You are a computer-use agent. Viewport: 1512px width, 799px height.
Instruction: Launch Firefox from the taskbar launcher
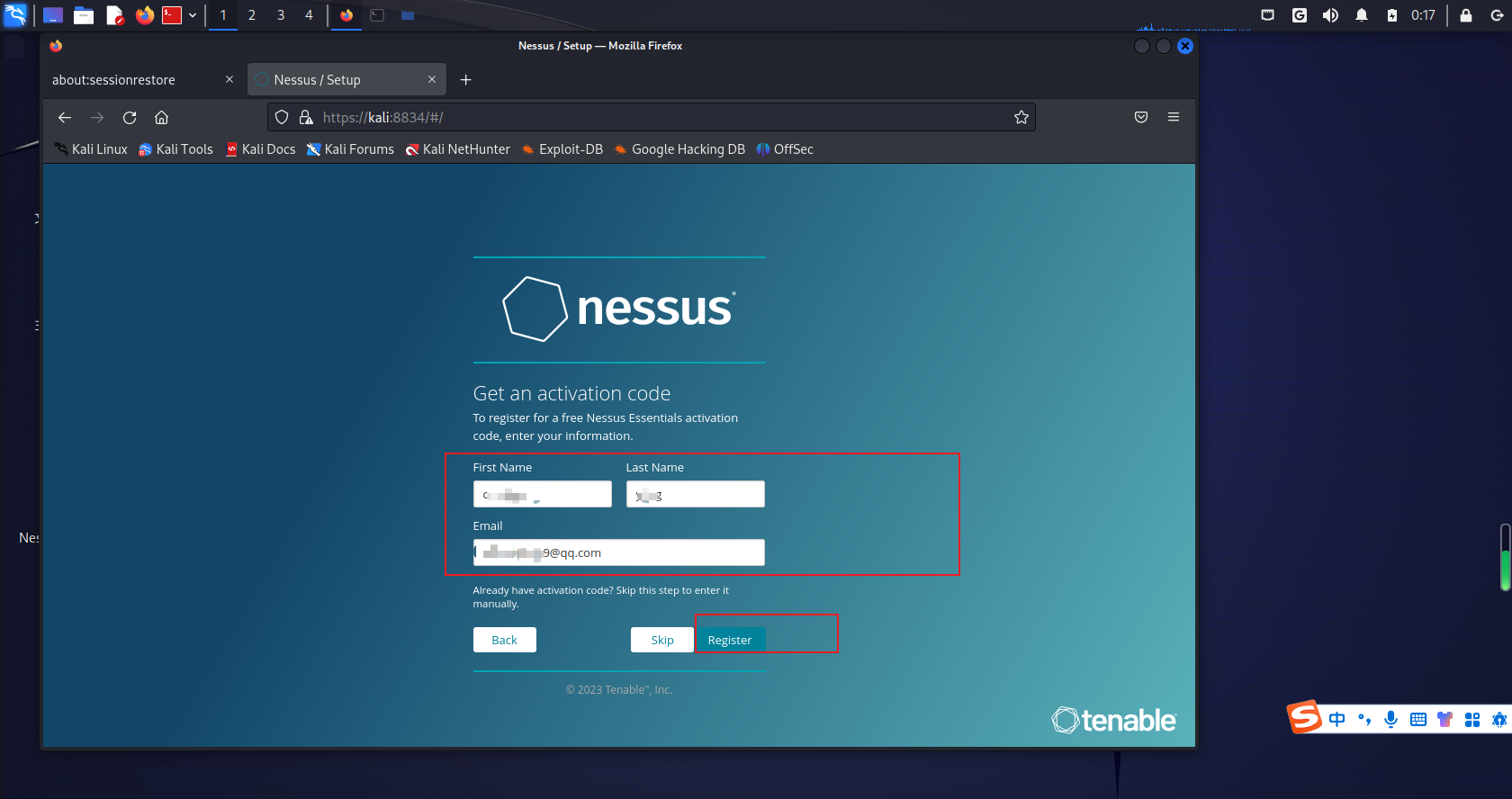(x=144, y=15)
